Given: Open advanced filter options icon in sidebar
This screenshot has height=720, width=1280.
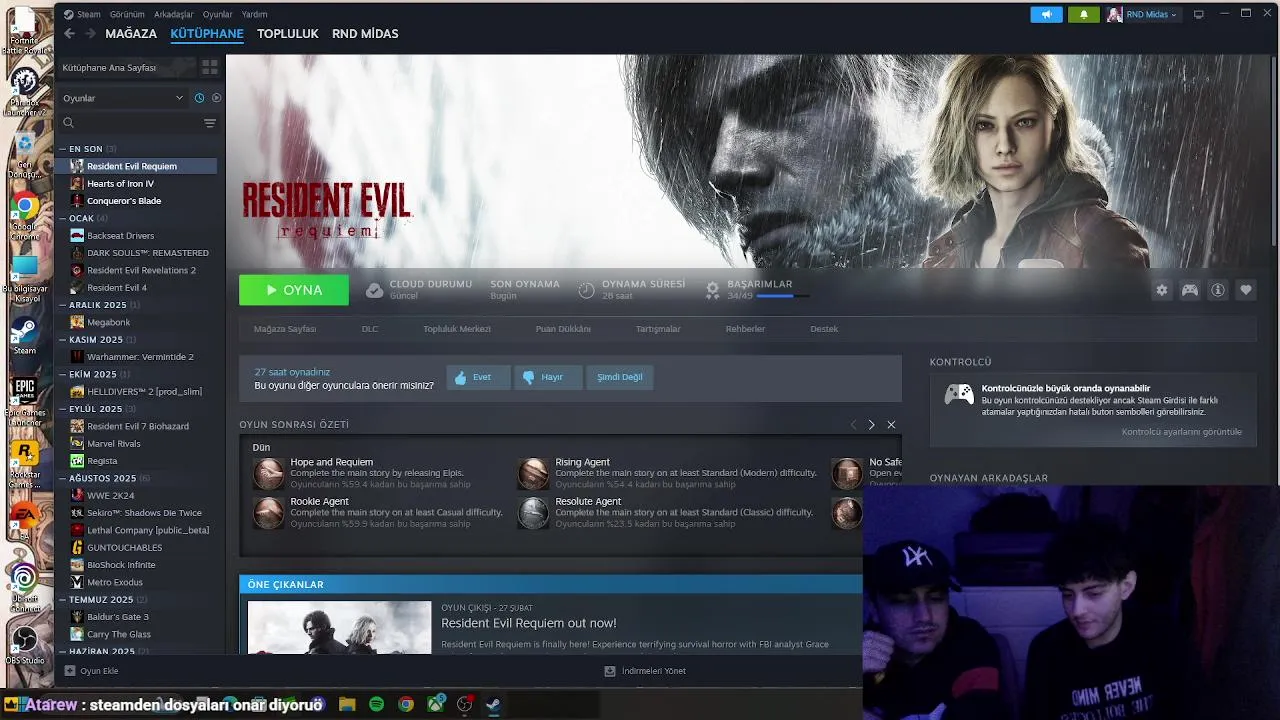Looking at the screenshot, I should (210, 123).
